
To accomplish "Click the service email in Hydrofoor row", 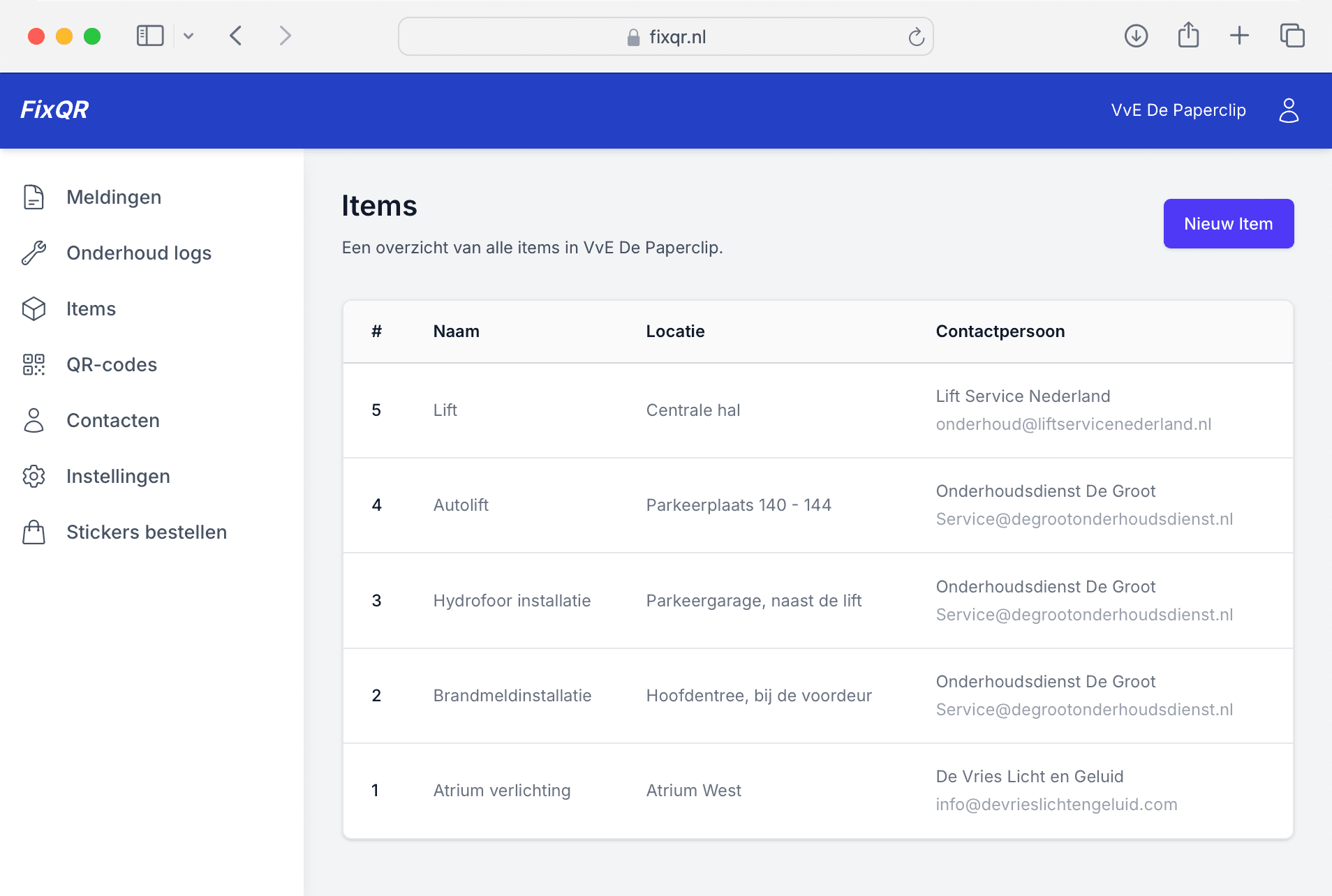I will pos(1084,615).
